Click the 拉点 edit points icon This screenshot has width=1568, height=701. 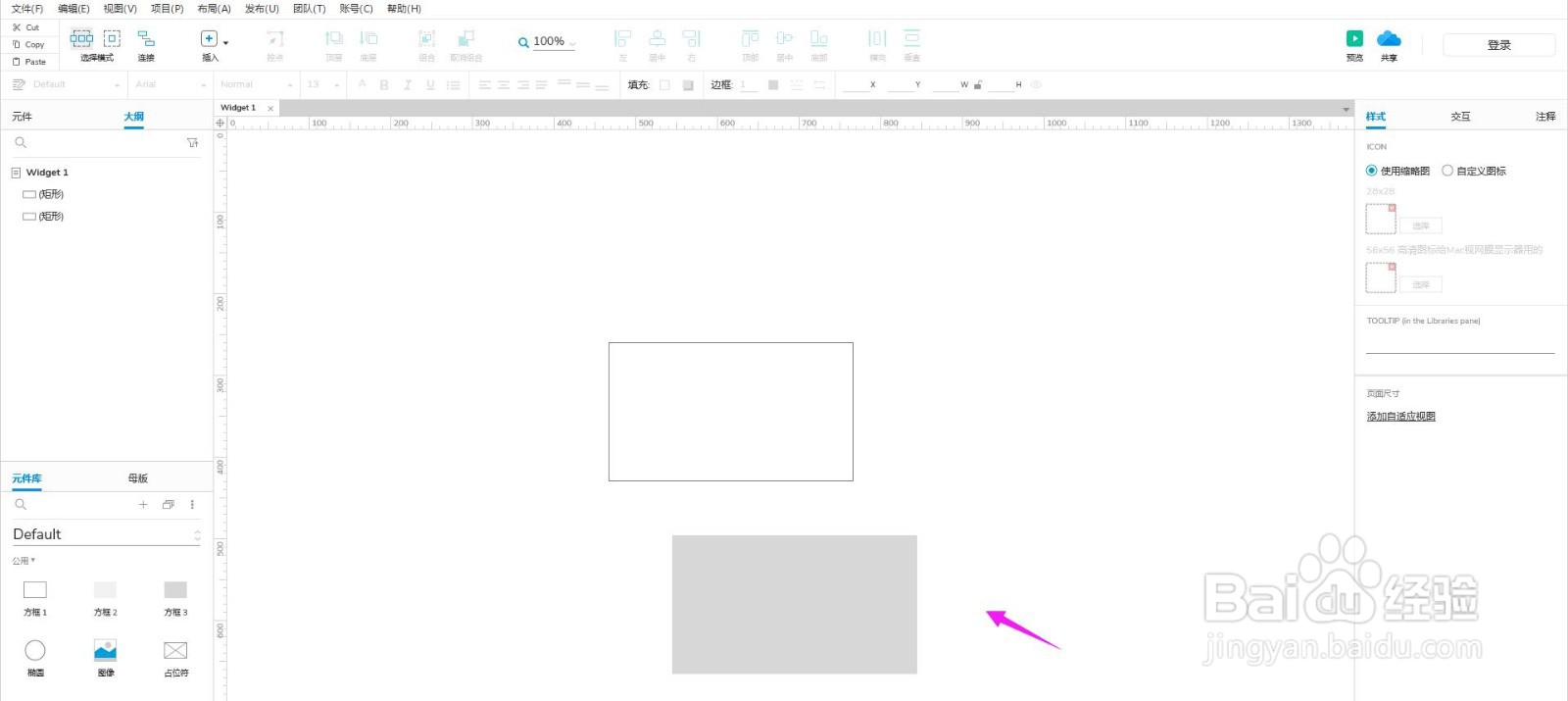[x=275, y=38]
